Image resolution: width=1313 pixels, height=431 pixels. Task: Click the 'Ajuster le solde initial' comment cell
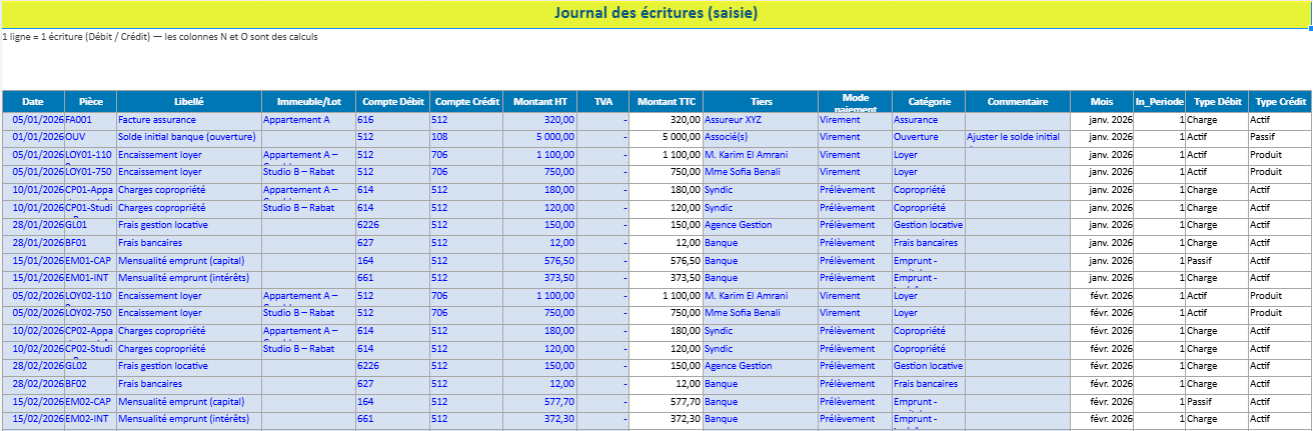[1016, 136]
